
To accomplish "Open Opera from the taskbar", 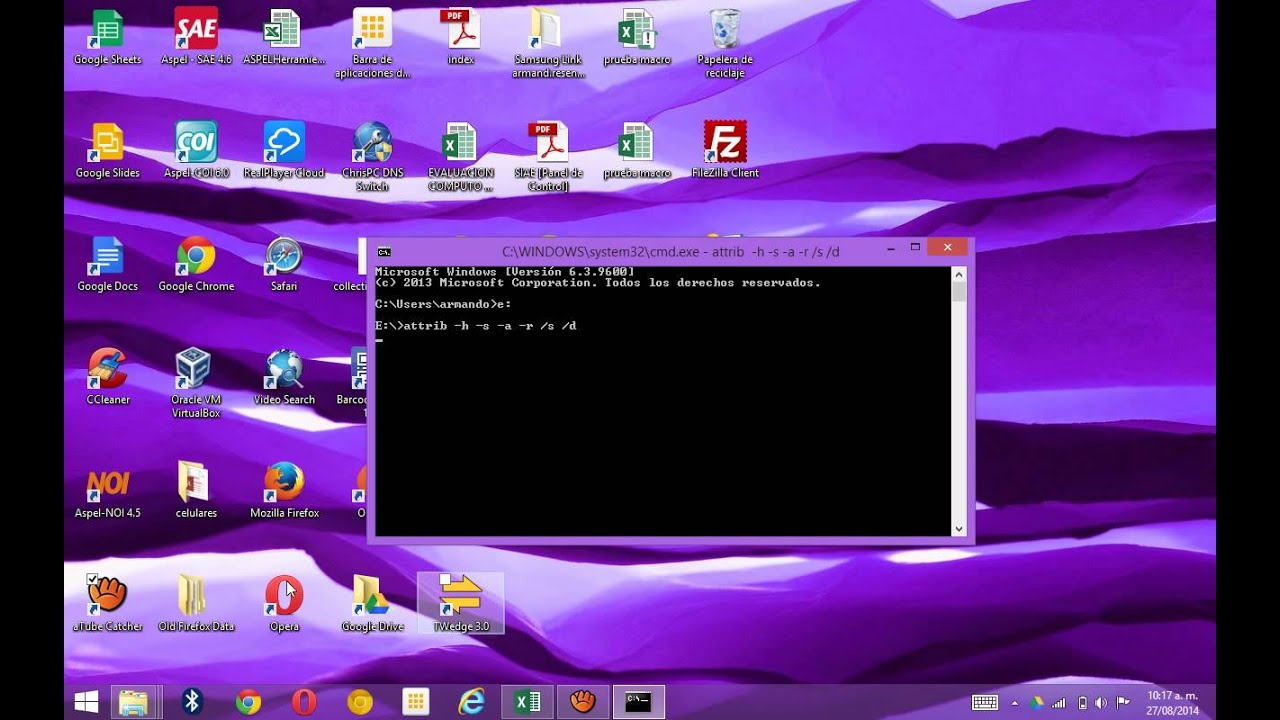I will click(x=304, y=703).
